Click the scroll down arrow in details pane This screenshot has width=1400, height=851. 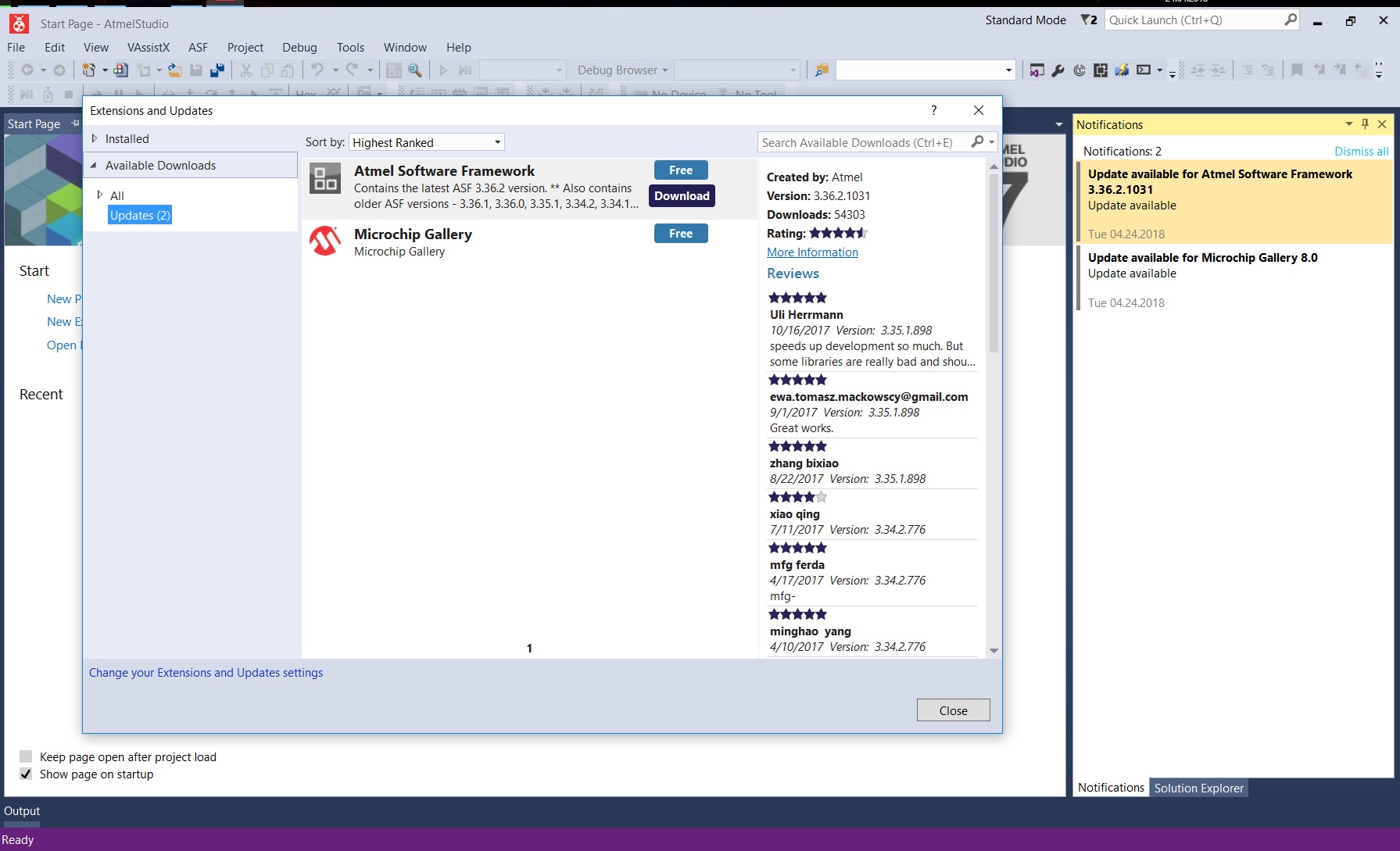994,650
